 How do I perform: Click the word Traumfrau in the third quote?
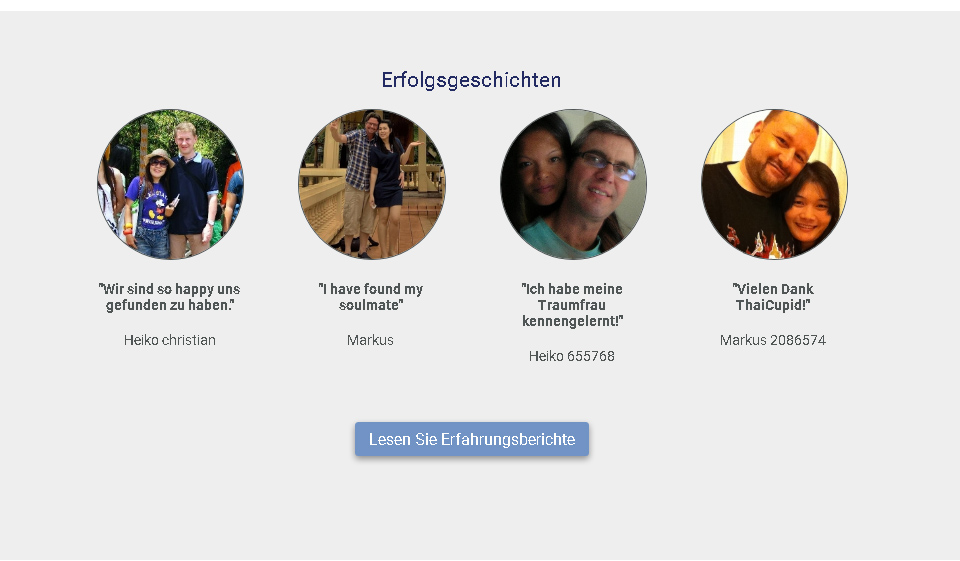[x=572, y=305]
